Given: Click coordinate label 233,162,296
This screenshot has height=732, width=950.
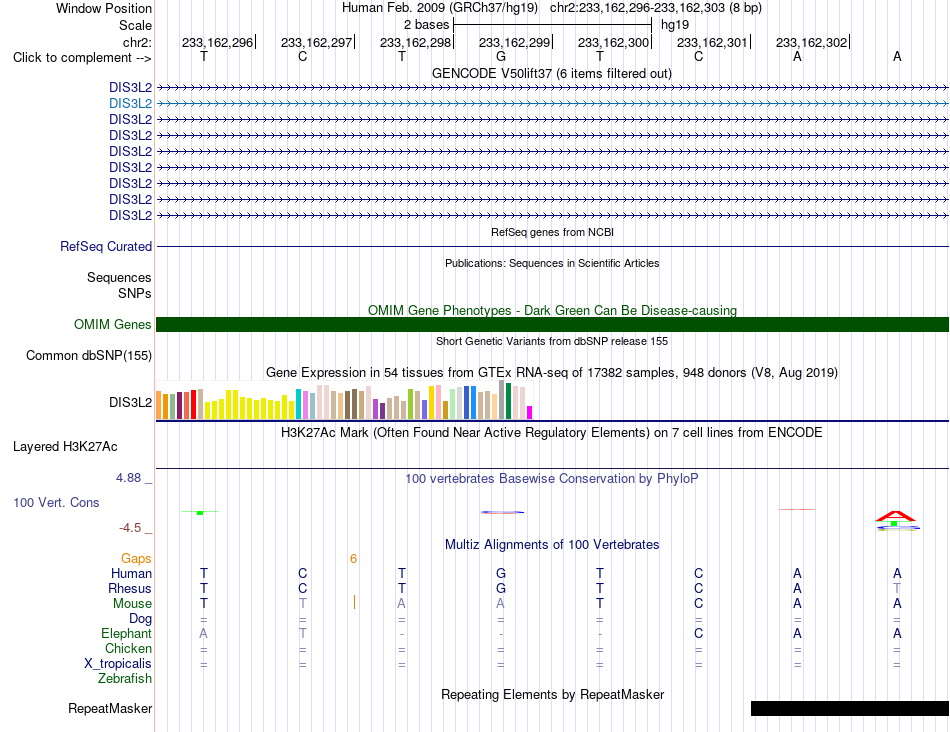Looking at the screenshot, I should [218, 42].
